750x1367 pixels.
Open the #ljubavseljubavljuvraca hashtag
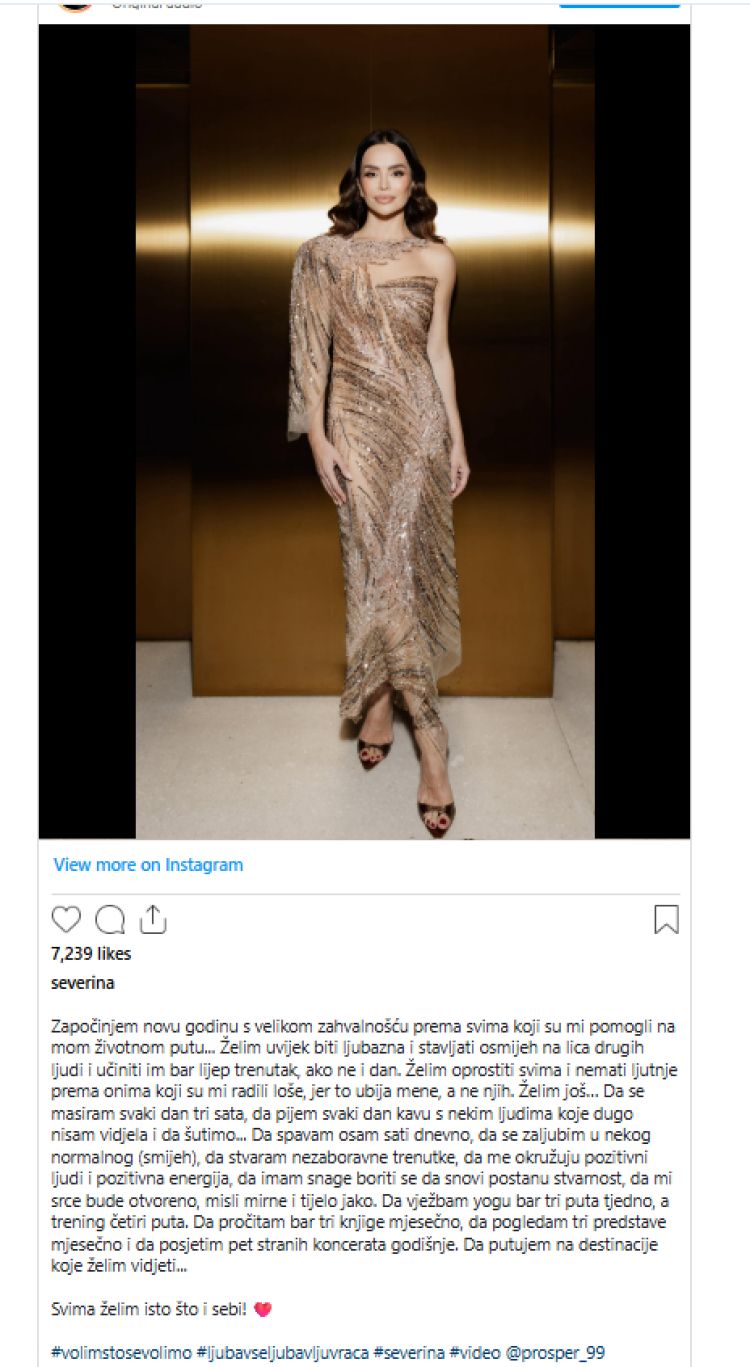282,1350
